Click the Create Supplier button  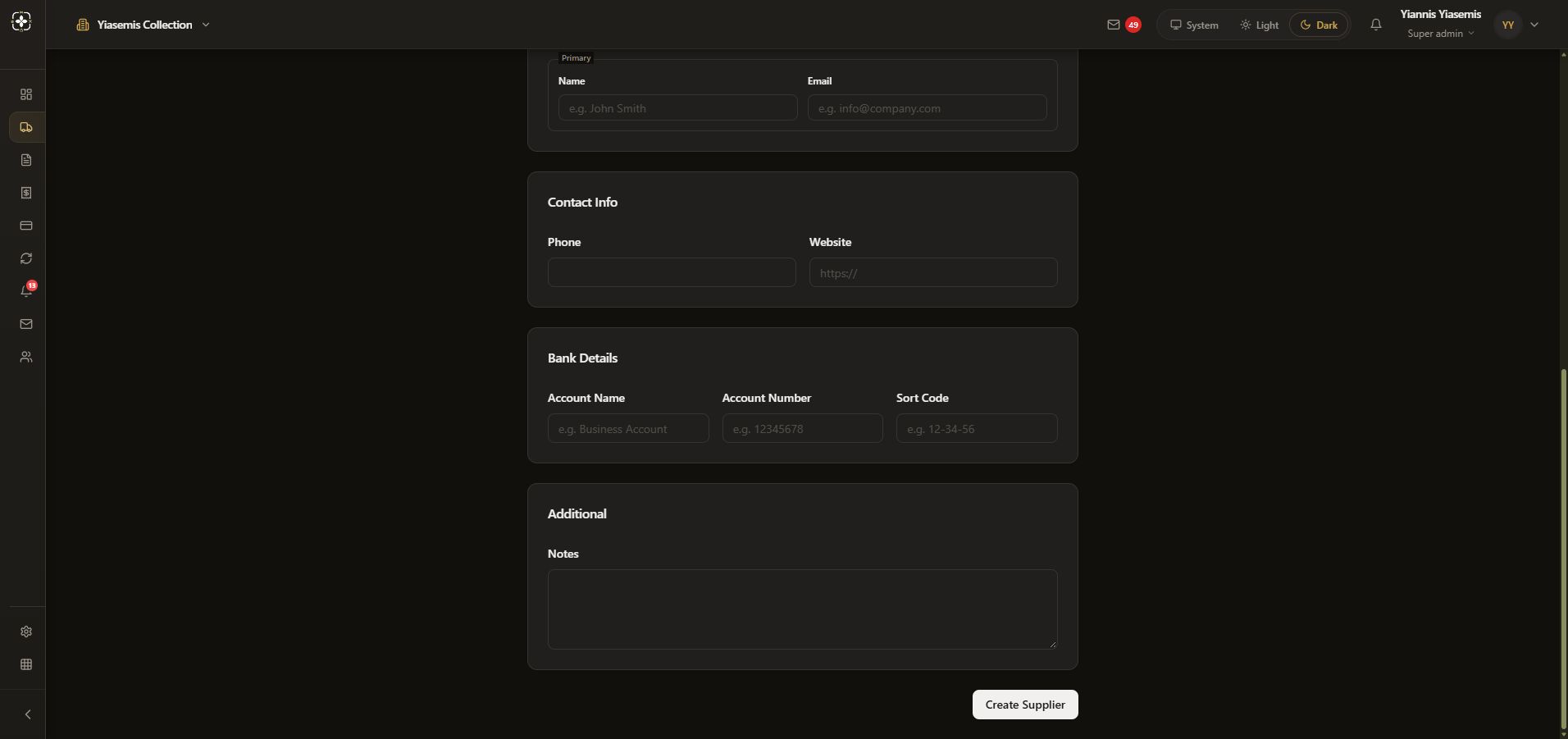point(1025,705)
